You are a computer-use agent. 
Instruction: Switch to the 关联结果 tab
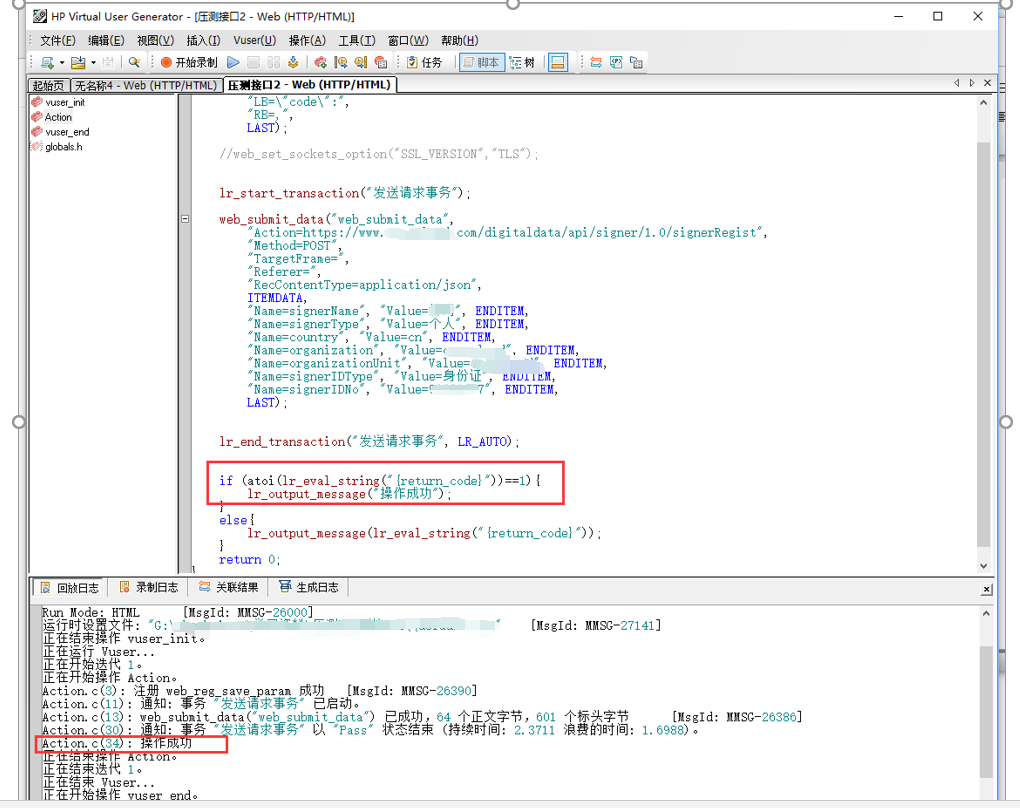pyautogui.click(x=229, y=587)
